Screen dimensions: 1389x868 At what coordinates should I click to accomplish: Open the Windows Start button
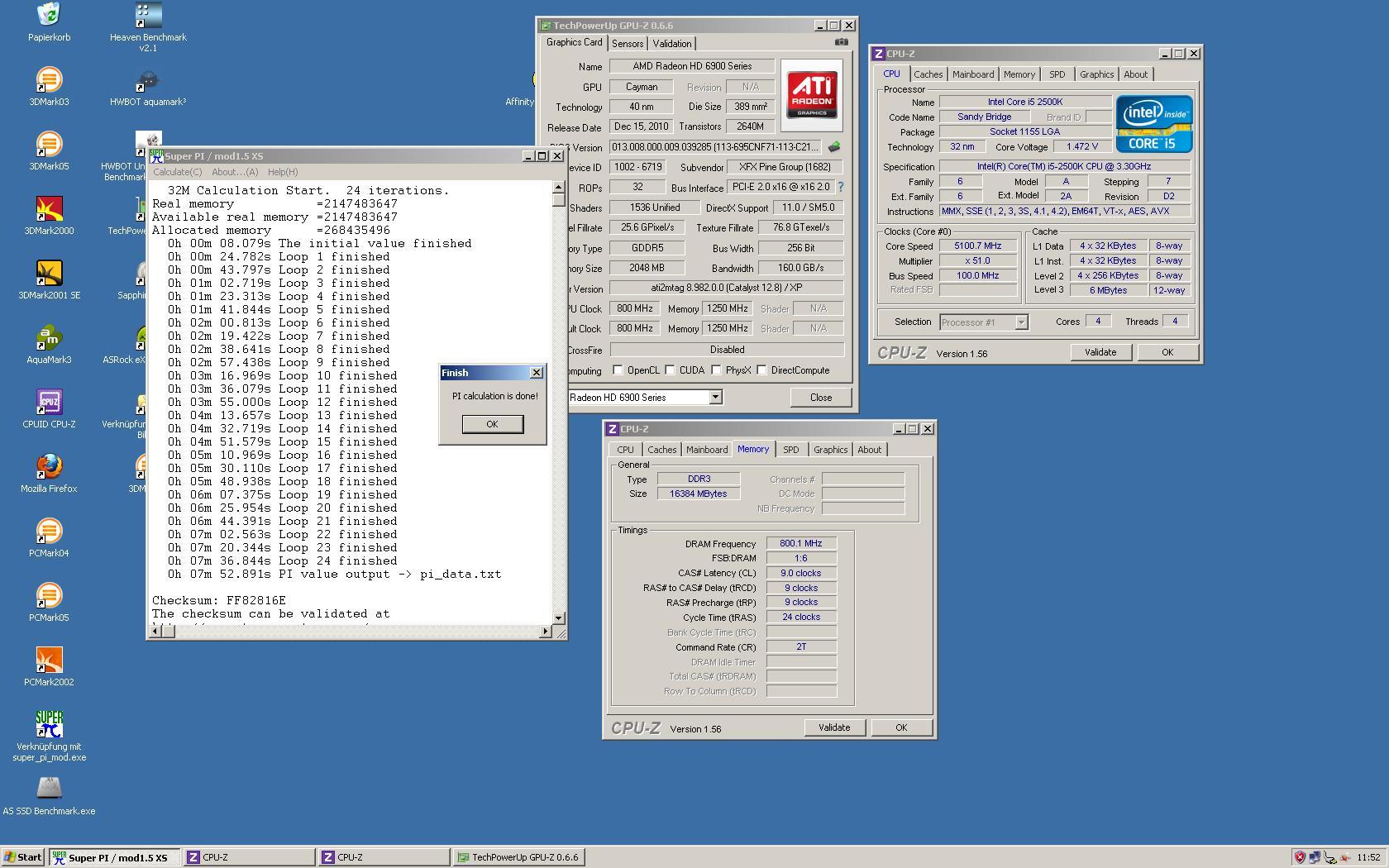click(x=23, y=857)
